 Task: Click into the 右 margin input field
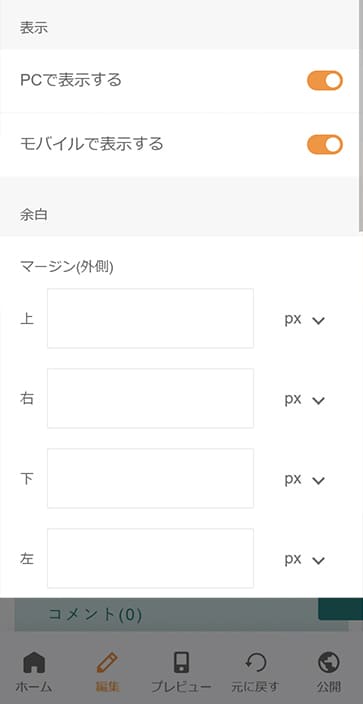[151, 398]
